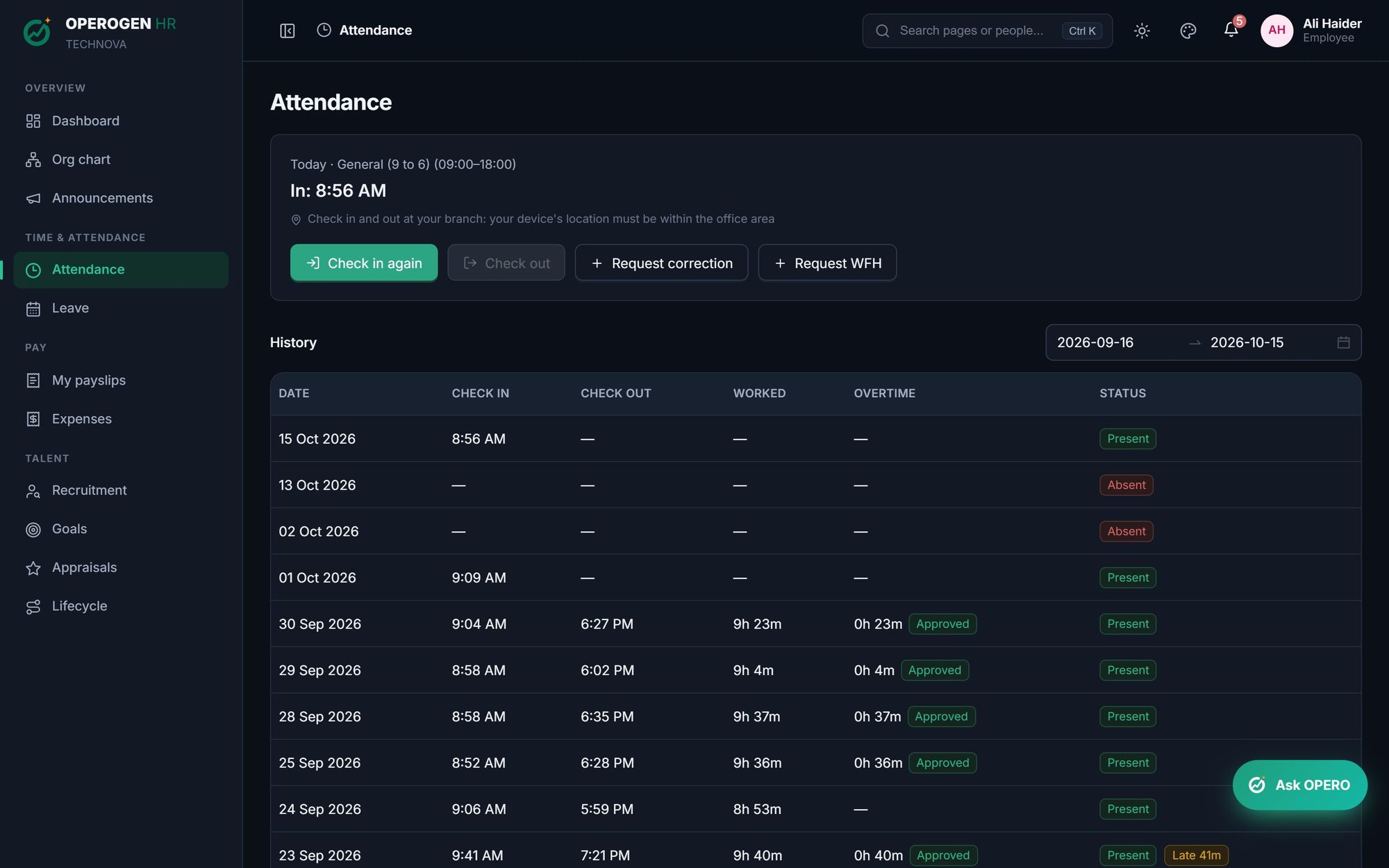Screen dimensions: 1389x868
Task: Click Approved badge on 30 Sep 2026
Action: (x=942, y=624)
